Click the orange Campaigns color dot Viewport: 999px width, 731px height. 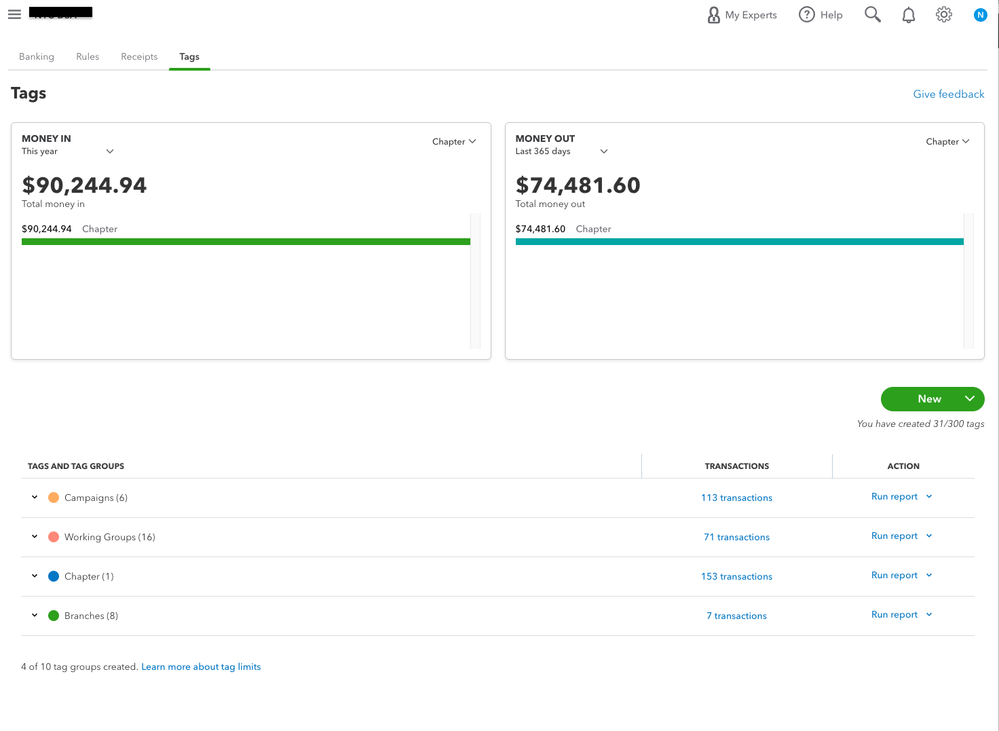[x=54, y=498]
